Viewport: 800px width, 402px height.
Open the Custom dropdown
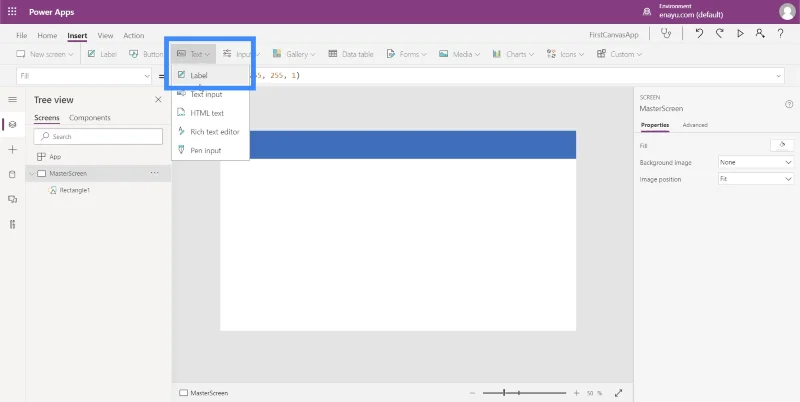tap(619, 54)
